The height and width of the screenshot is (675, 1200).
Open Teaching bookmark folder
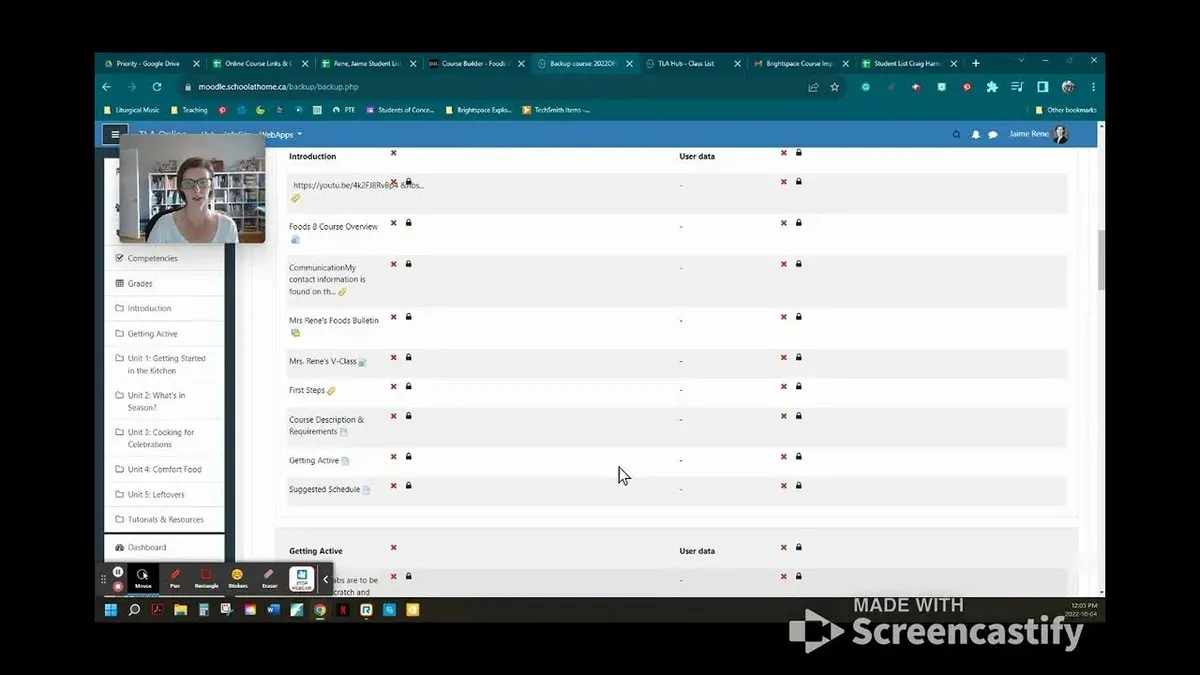pos(189,110)
